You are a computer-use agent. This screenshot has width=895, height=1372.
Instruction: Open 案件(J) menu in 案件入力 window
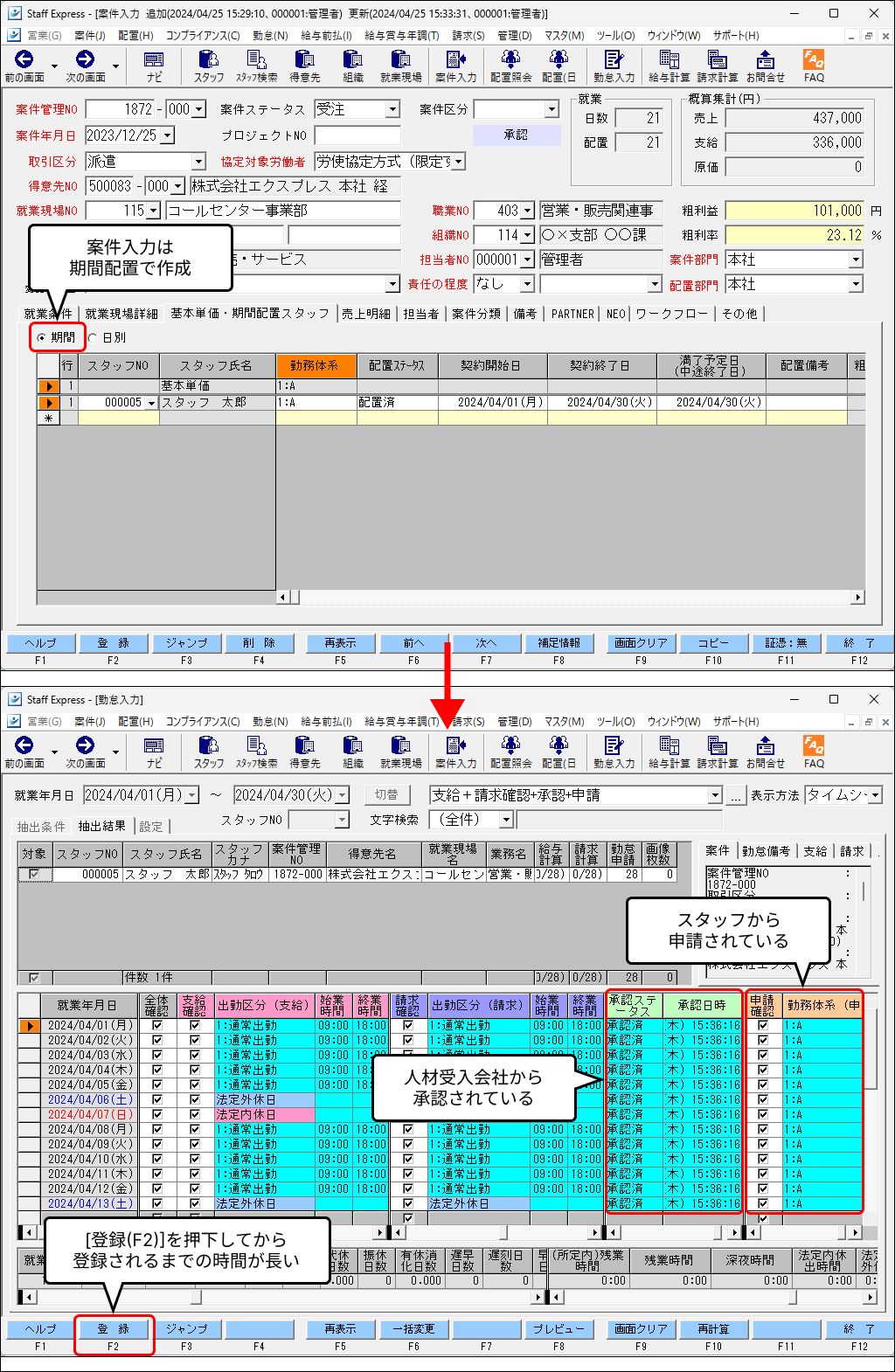(90, 36)
